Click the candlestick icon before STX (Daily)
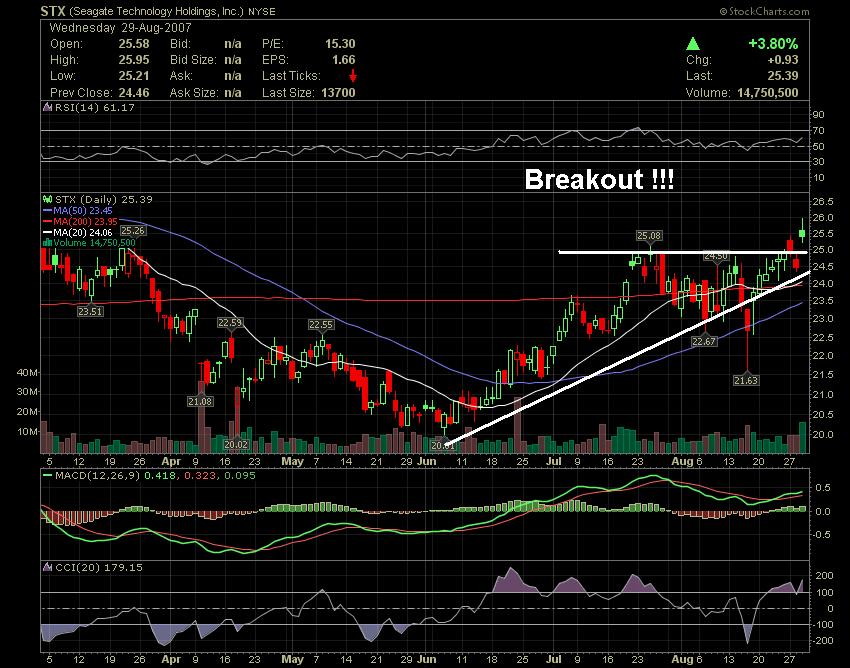The height and width of the screenshot is (668, 850). point(48,200)
